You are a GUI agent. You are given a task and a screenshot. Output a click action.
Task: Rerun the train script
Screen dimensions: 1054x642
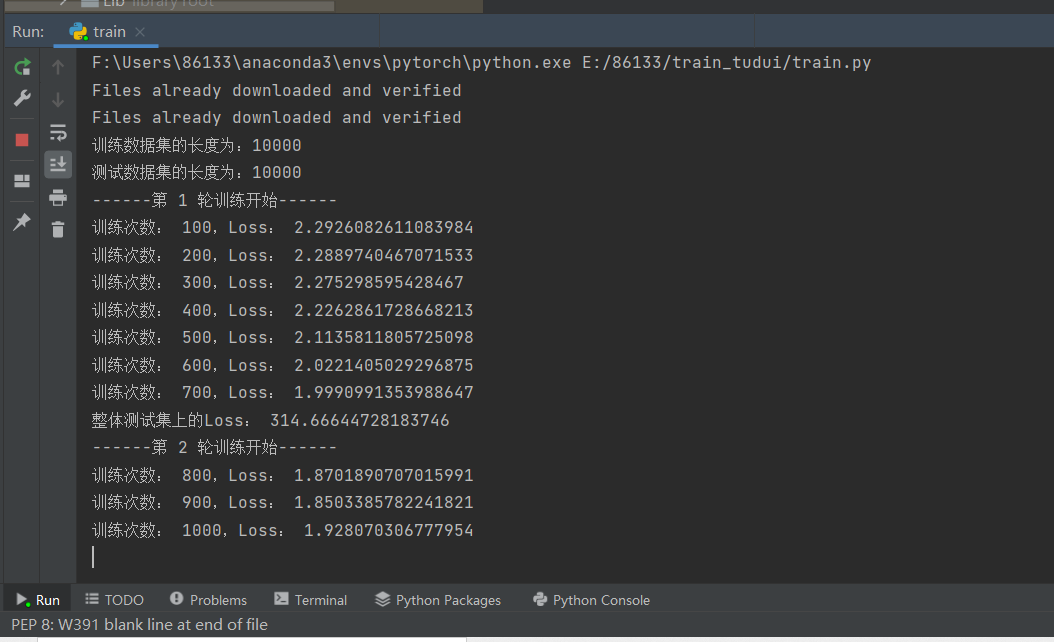(22, 67)
